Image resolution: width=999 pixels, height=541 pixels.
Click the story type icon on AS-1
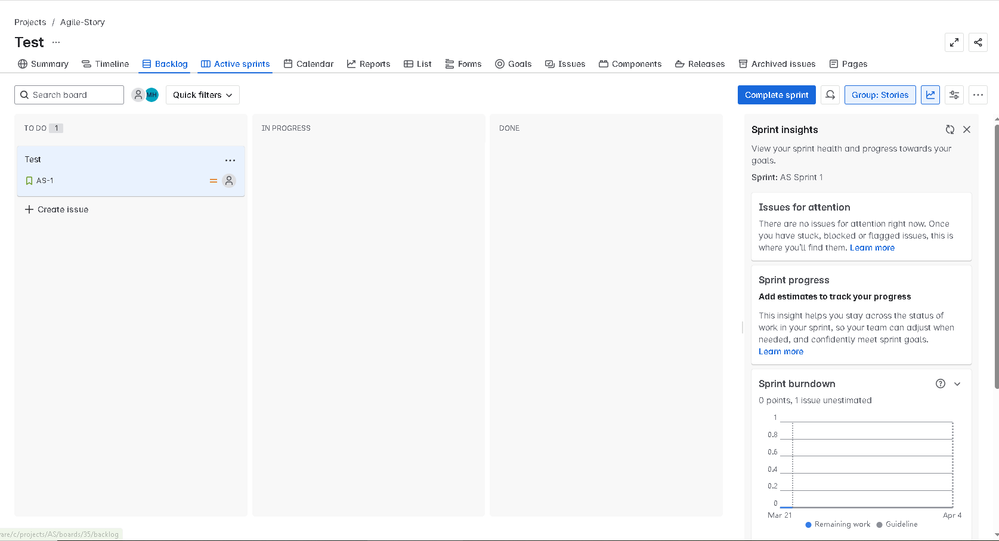[29, 181]
